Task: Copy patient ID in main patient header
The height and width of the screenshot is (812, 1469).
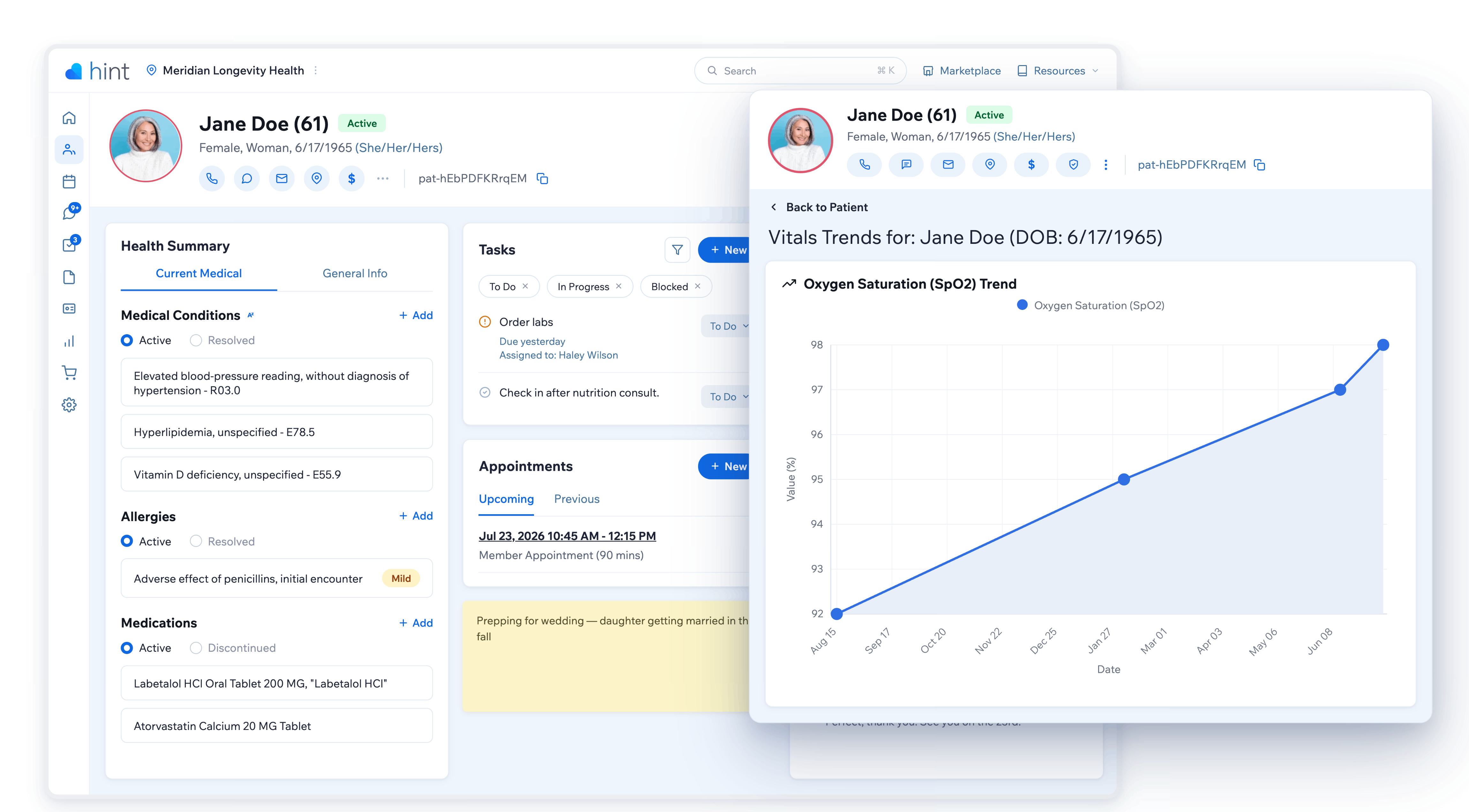Action: pos(542,178)
